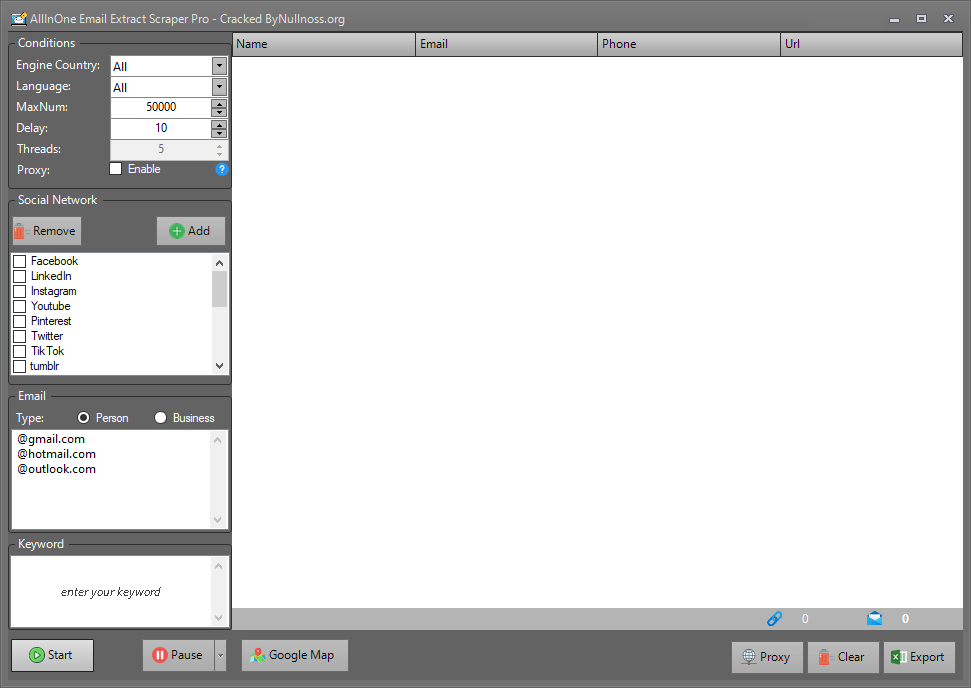The width and height of the screenshot is (971, 688).
Task: Decrease the Delay value
Action: (219, 133)
